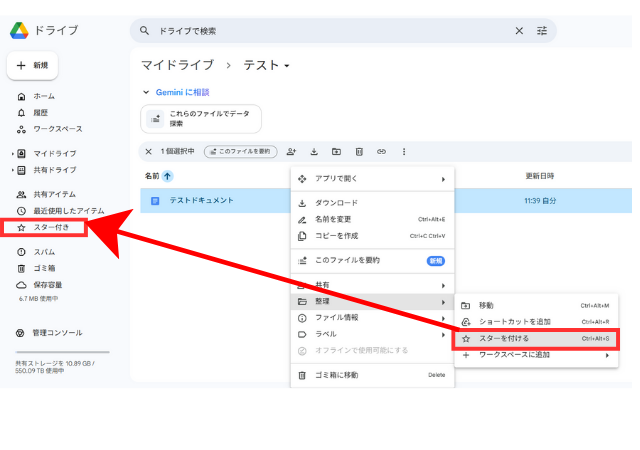This screenshot has width=640, height=450.
Task: Click the このファイルを要約 chip in toolbar
Action: pyautogui.click(x=239, y=152)
